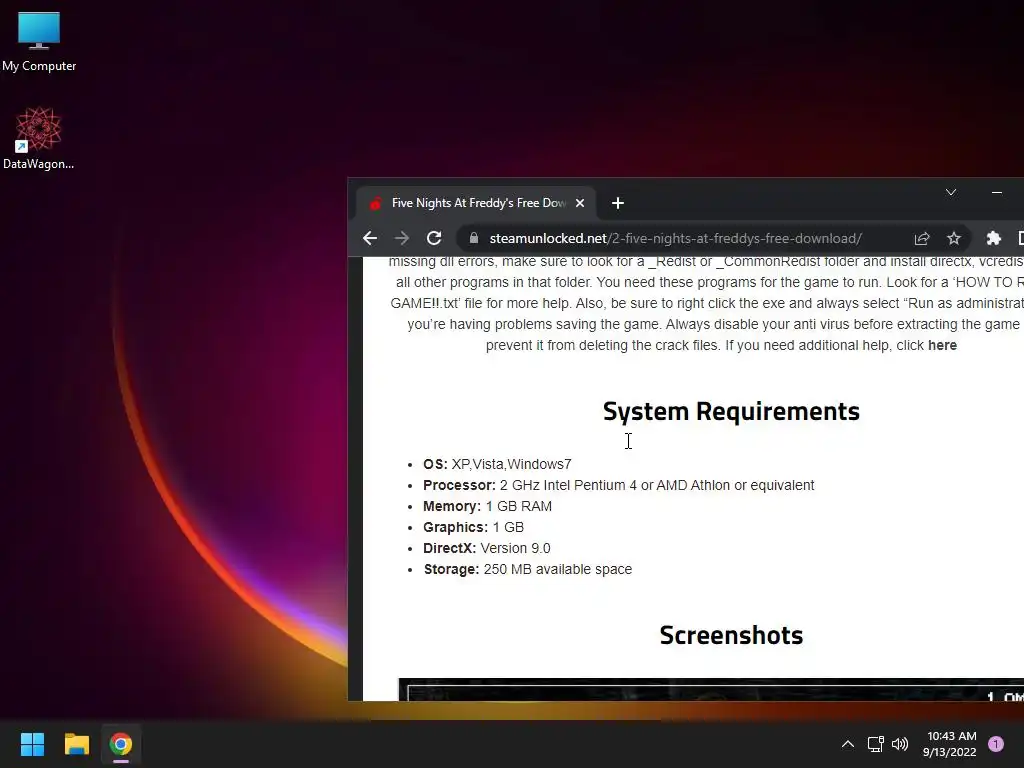Click the site lock icon
Screen dimensions: 1024x768
[473, 238]
